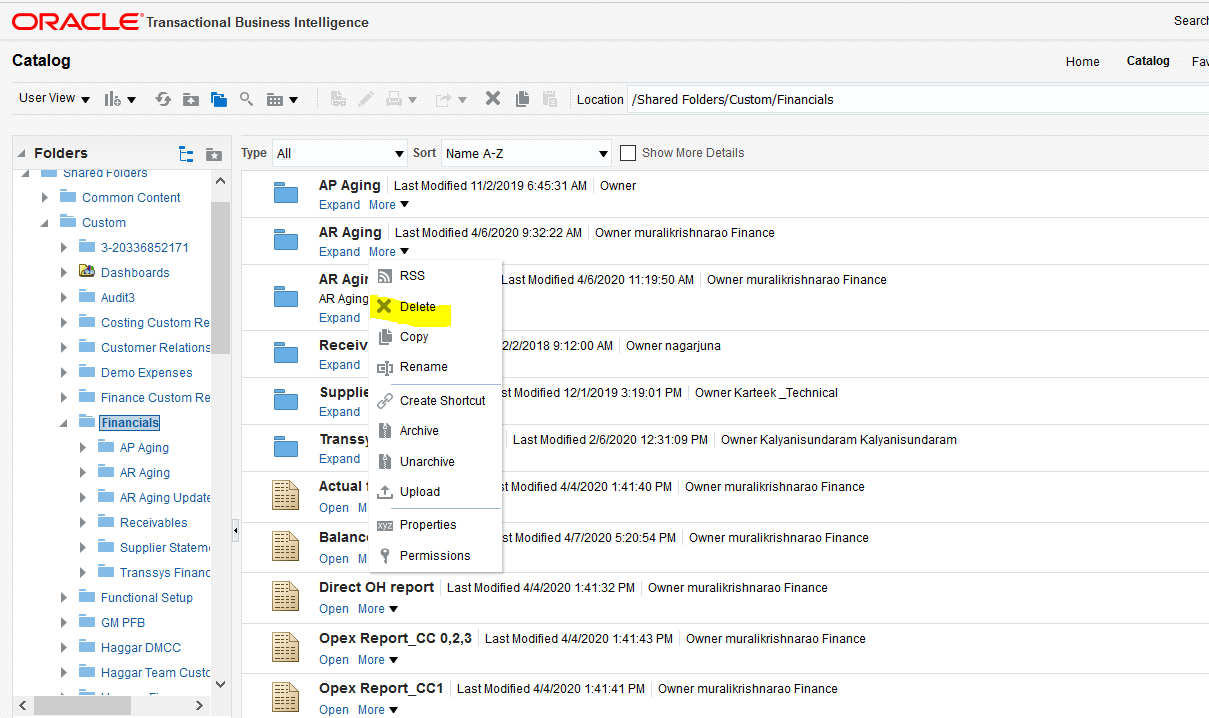
Task: Show folder tree in Folders pane
Action: click(186, 153)
